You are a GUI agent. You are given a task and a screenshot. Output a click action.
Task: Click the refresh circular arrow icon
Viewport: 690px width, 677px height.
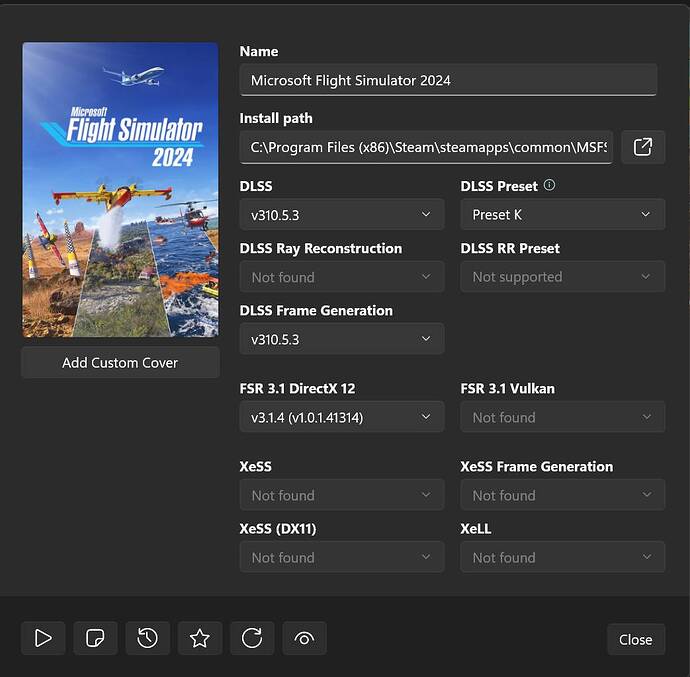point(252,638)
